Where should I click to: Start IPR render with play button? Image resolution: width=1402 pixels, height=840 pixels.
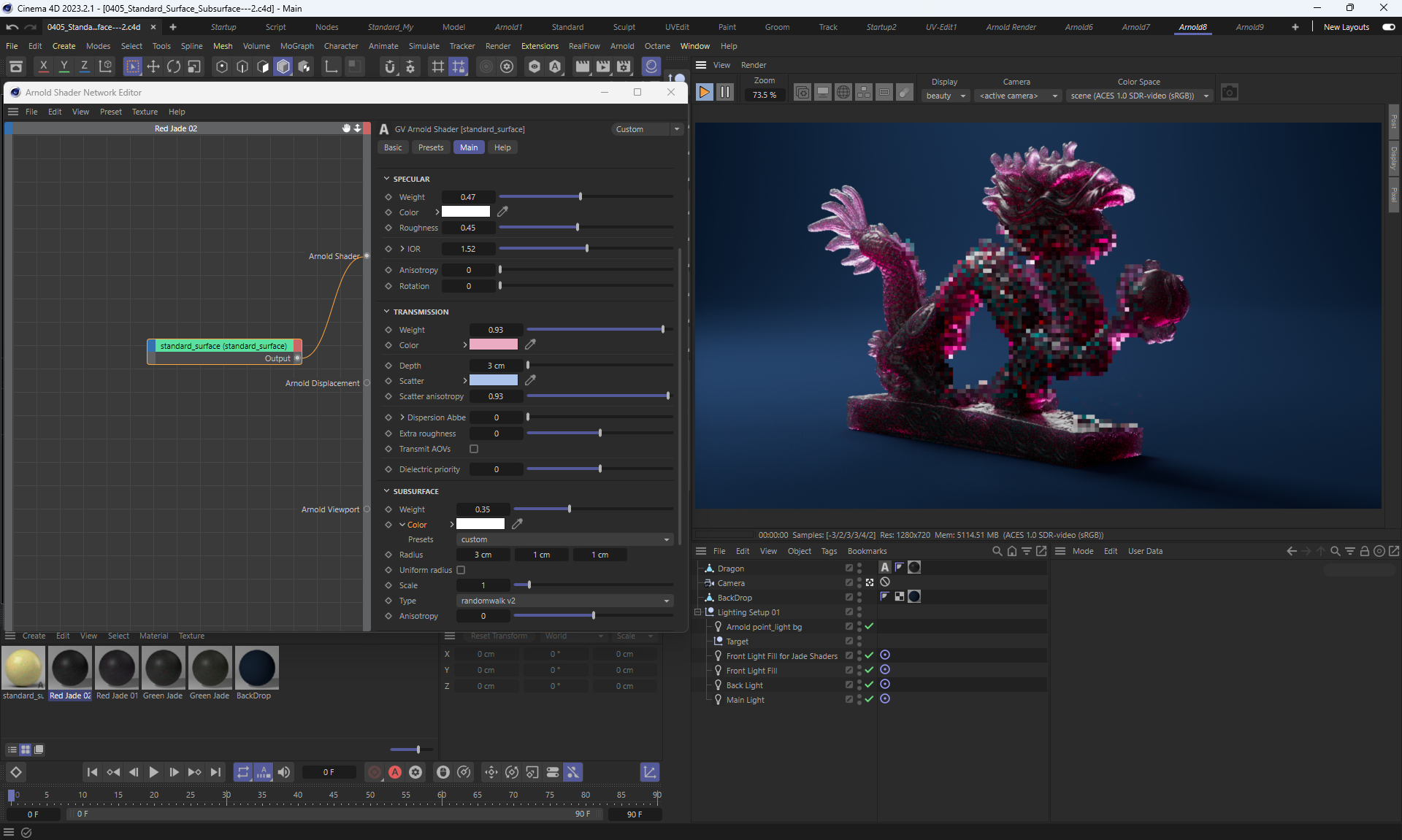coord(704,93)
